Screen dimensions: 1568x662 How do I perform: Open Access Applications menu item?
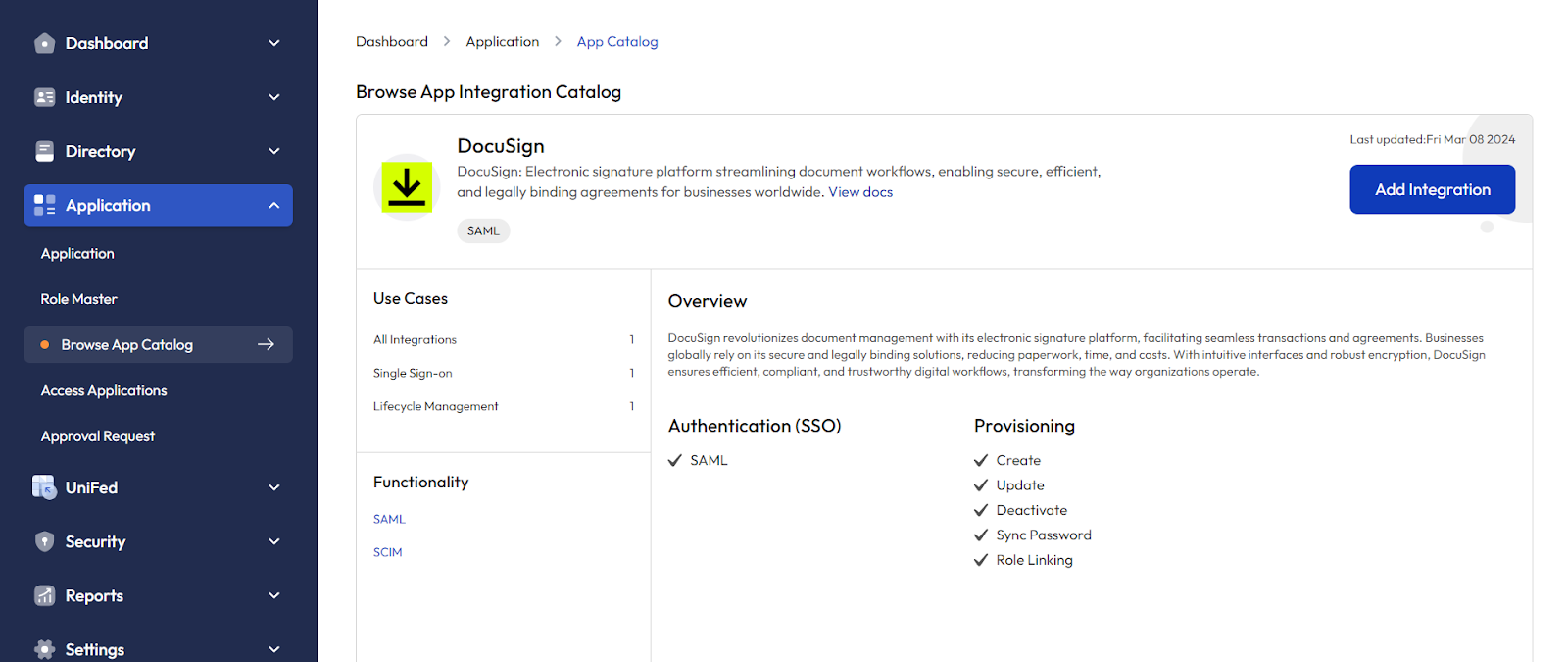click(x=104, y=390)
